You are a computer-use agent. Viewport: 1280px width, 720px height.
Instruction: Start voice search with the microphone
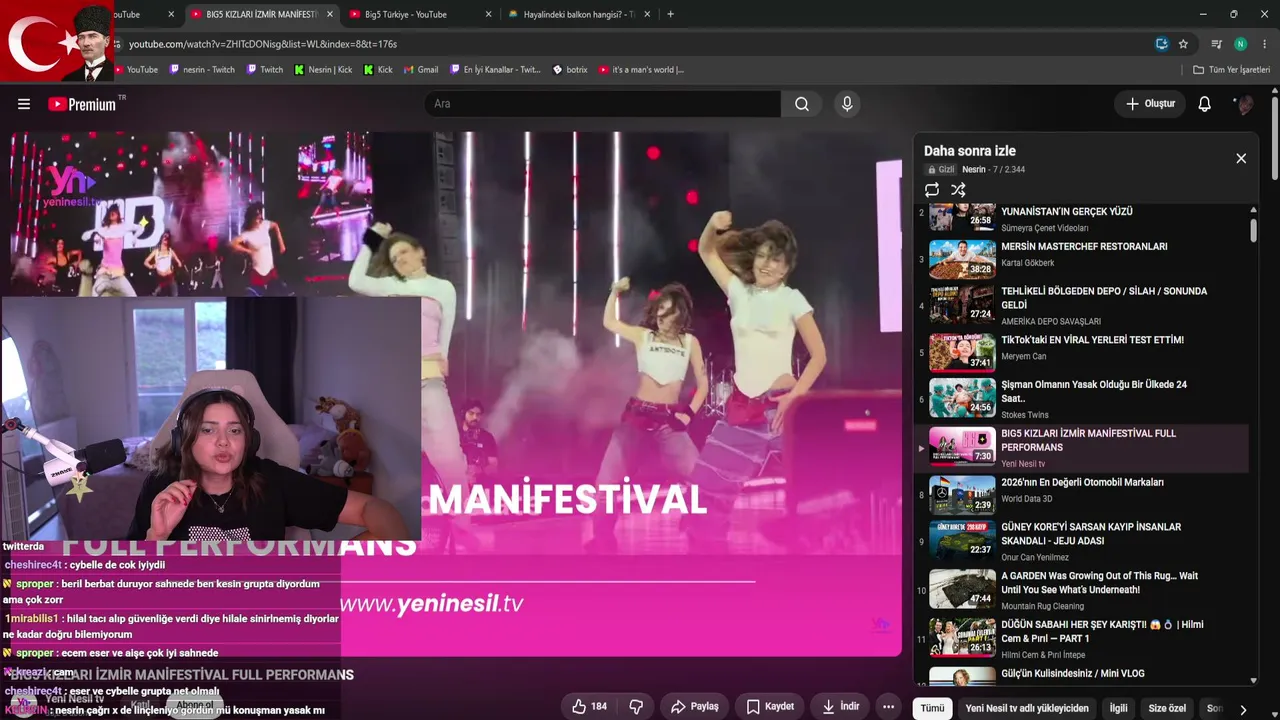point(847,104)
